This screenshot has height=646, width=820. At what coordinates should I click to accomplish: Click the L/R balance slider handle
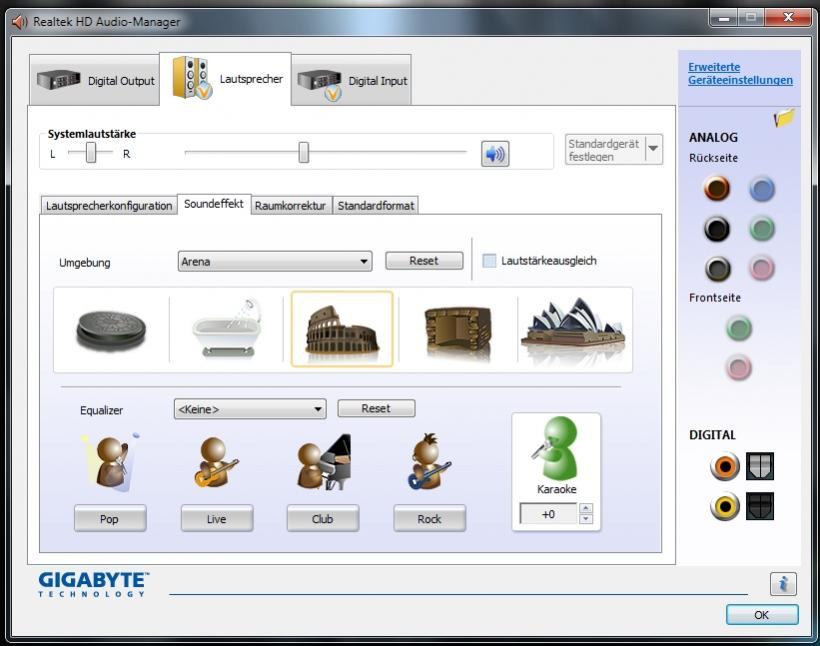coord(91,153)
